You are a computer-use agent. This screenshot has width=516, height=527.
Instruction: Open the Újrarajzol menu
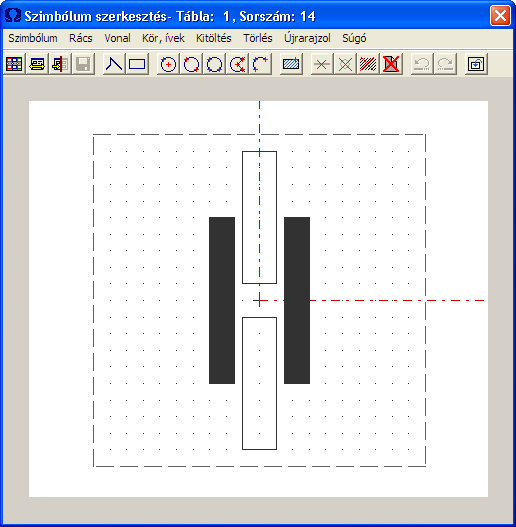307,38
